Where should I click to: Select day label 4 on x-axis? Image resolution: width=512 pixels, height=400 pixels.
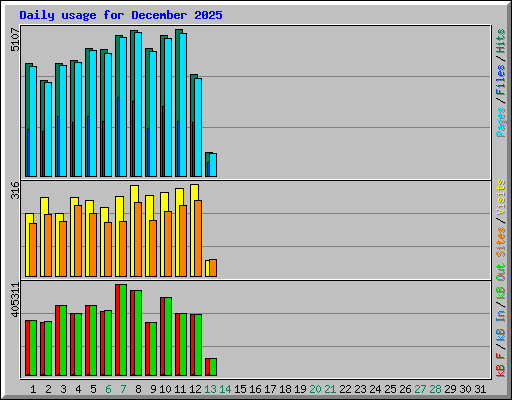click(78, 389)
